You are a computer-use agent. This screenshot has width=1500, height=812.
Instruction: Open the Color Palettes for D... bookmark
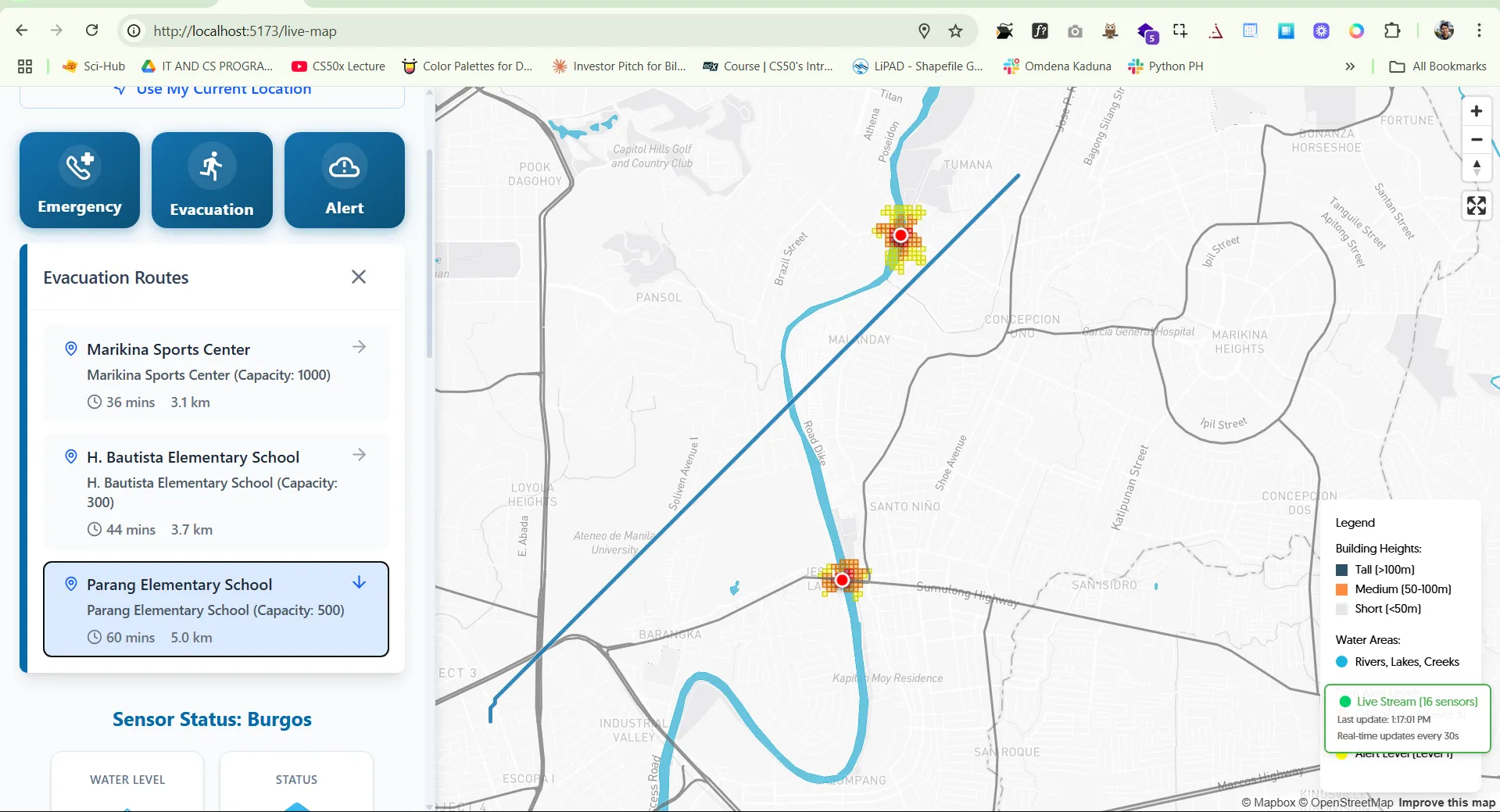467,66
